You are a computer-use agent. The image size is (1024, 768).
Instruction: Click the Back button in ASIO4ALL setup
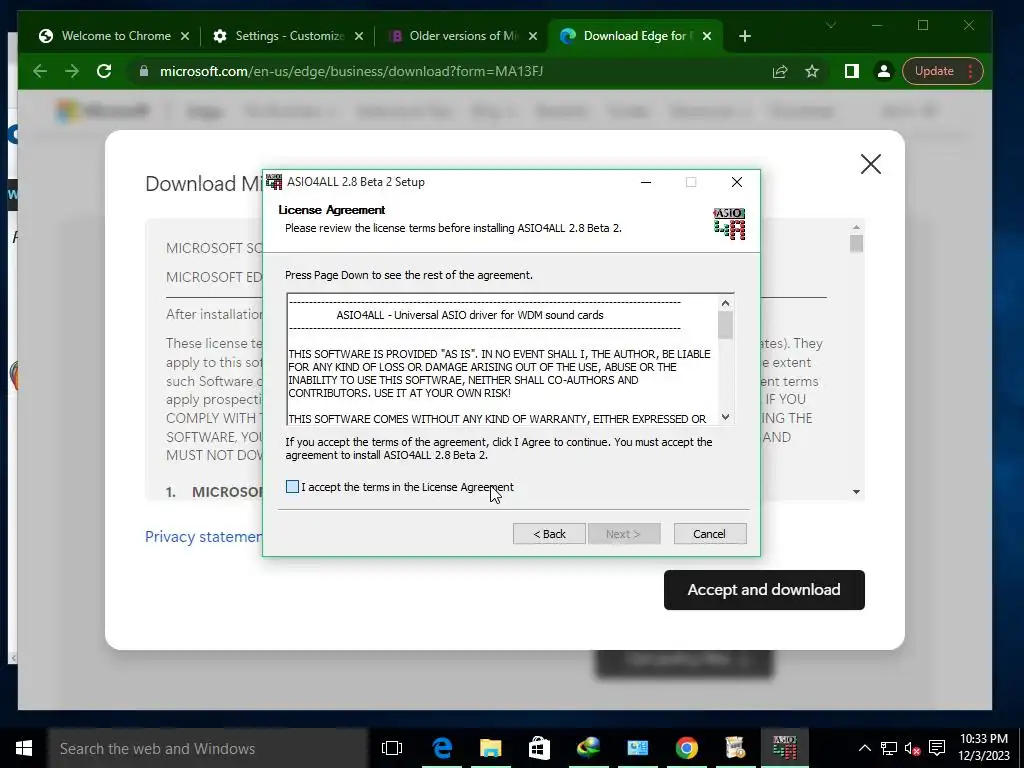click(x=549, y=534)
